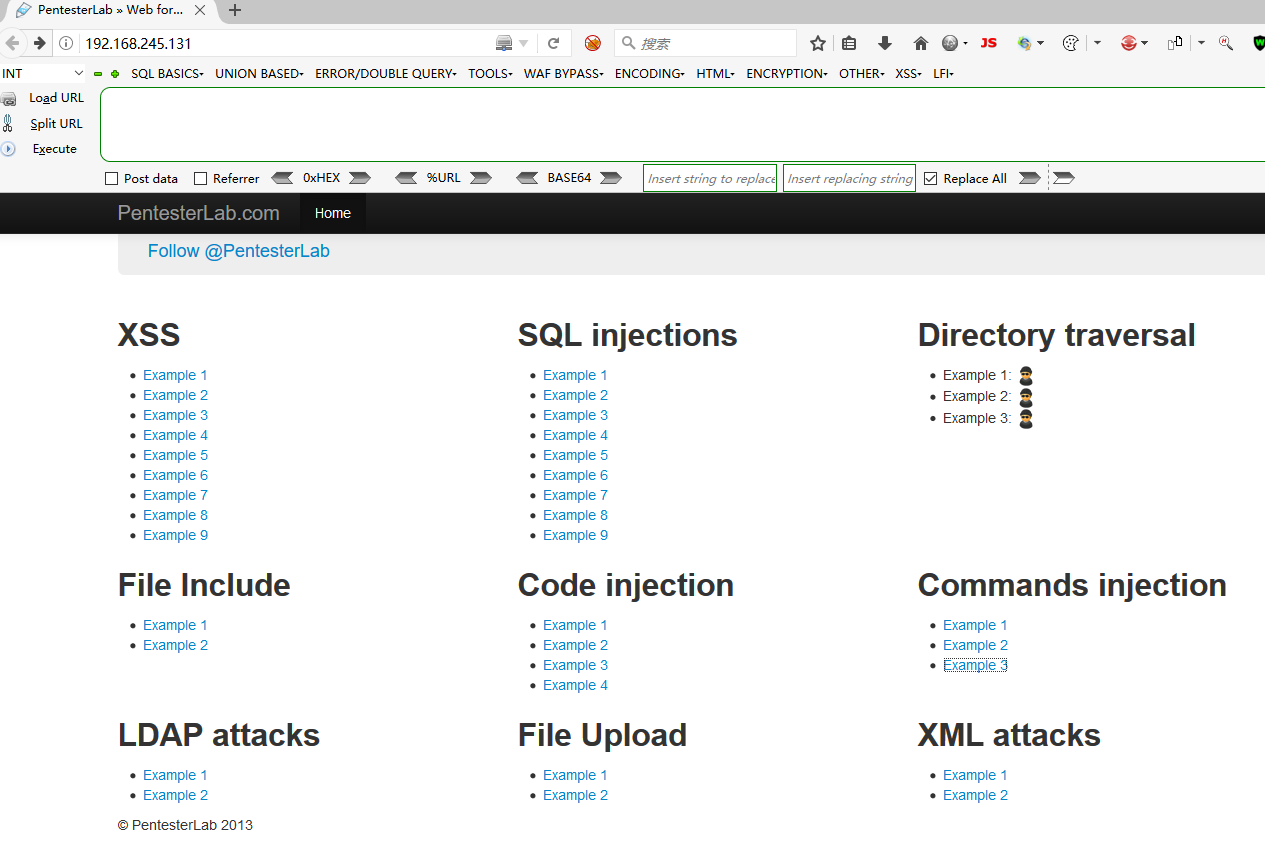This screenshot has width=1265, height=849.
Task: Click the Split URL button label
Action: click(56, 124)
